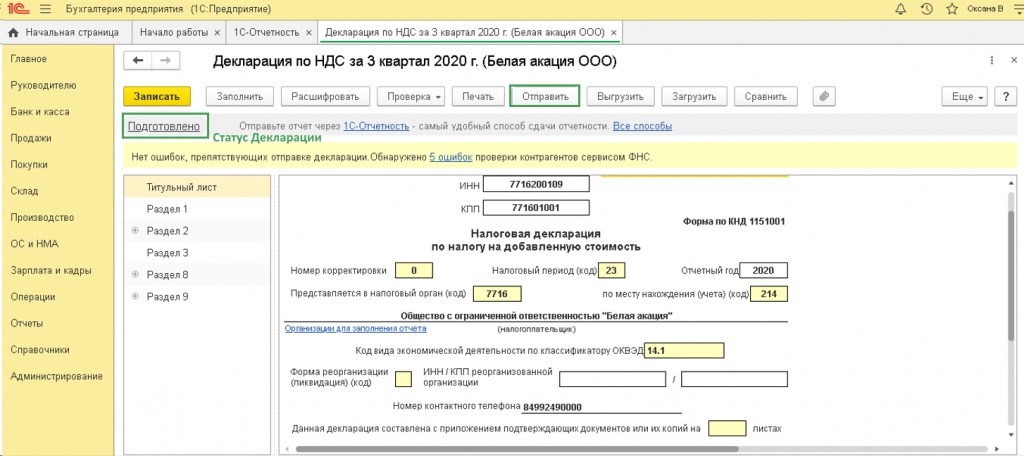Open the Продажи section
Image resolution: width=1024 pixels, height=456 pixels.
pos(31,138)
